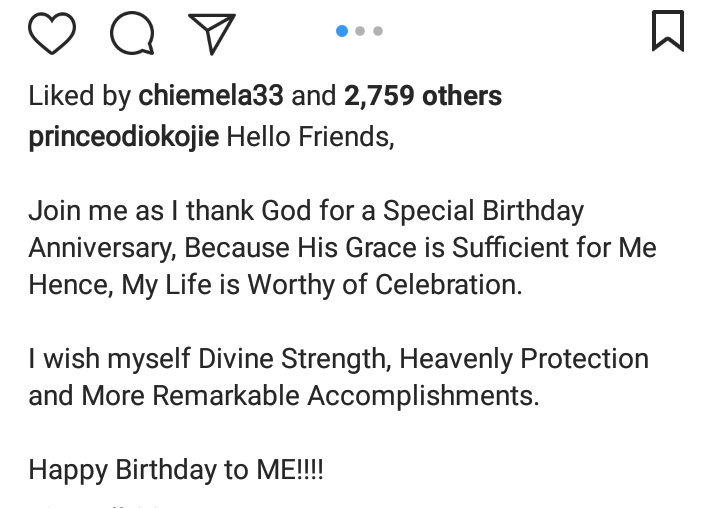The height and width of the screenshot is (508, 720).
Task: Jump to the third carousel dot
Action: 378,31
